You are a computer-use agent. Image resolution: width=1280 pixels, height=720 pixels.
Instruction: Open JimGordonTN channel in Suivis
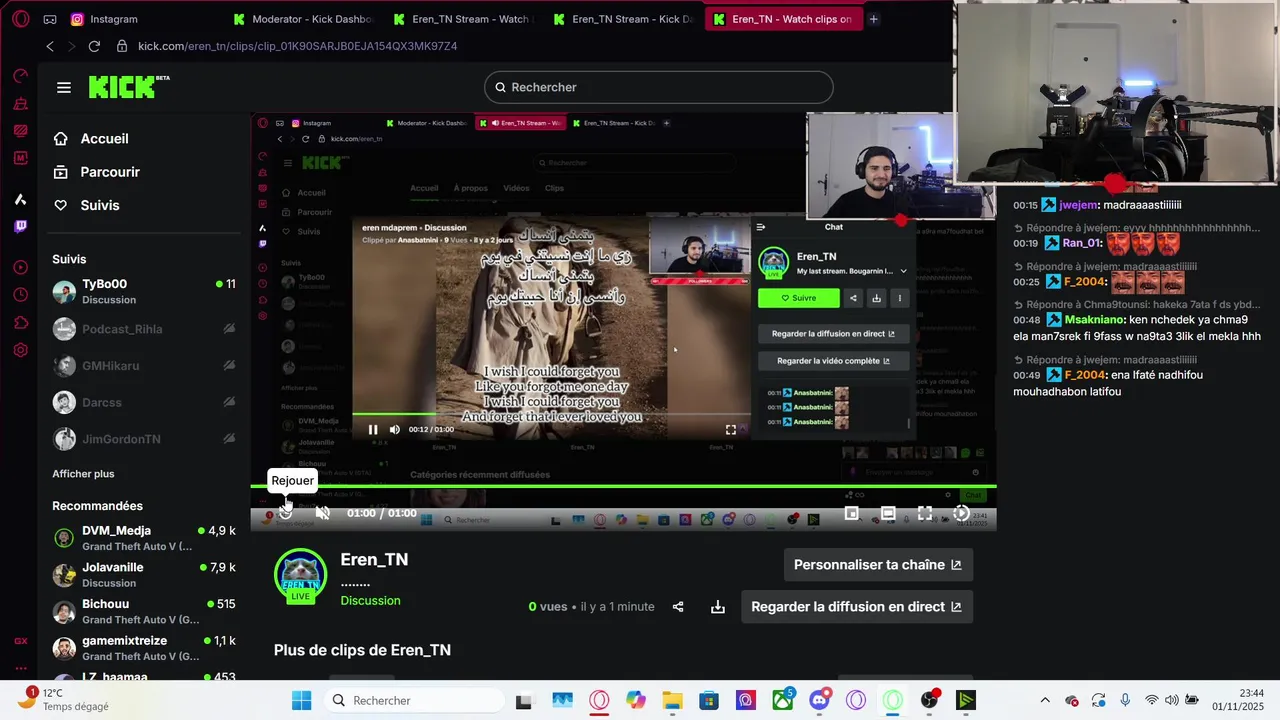click(x=144, y=439)
